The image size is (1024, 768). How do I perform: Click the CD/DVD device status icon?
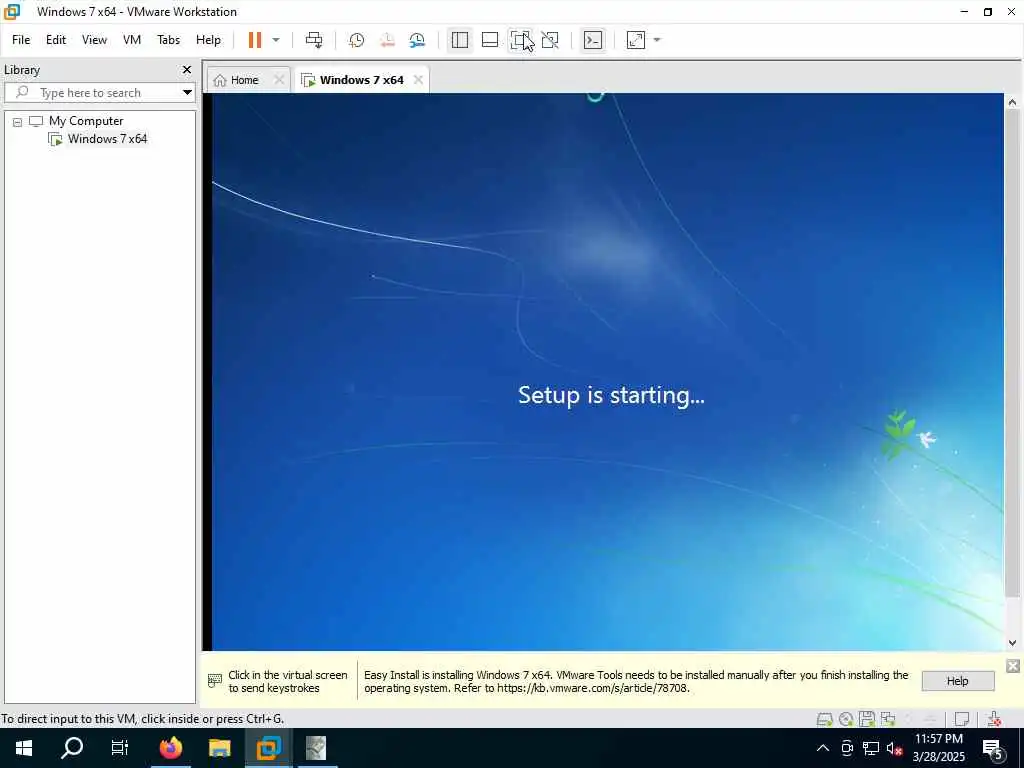click(x=846, y=719)
